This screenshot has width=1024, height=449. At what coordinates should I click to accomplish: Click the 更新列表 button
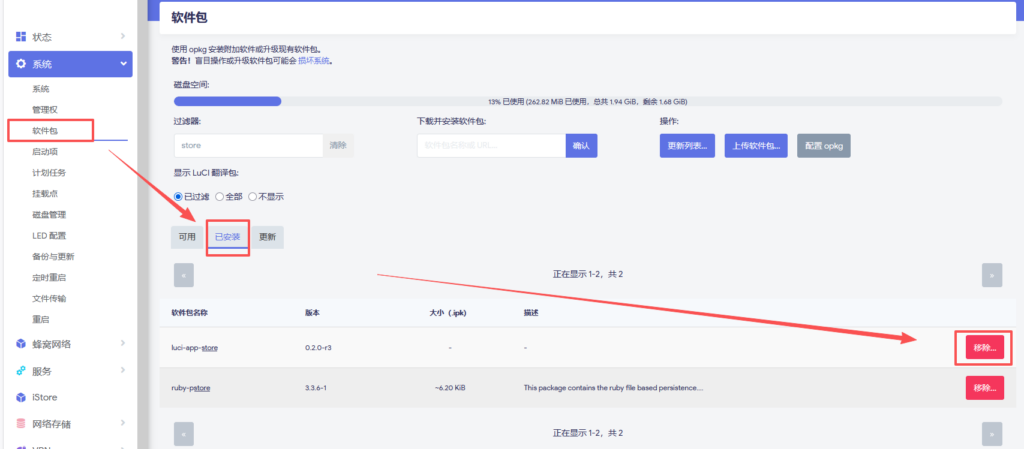tap(687, 146)
